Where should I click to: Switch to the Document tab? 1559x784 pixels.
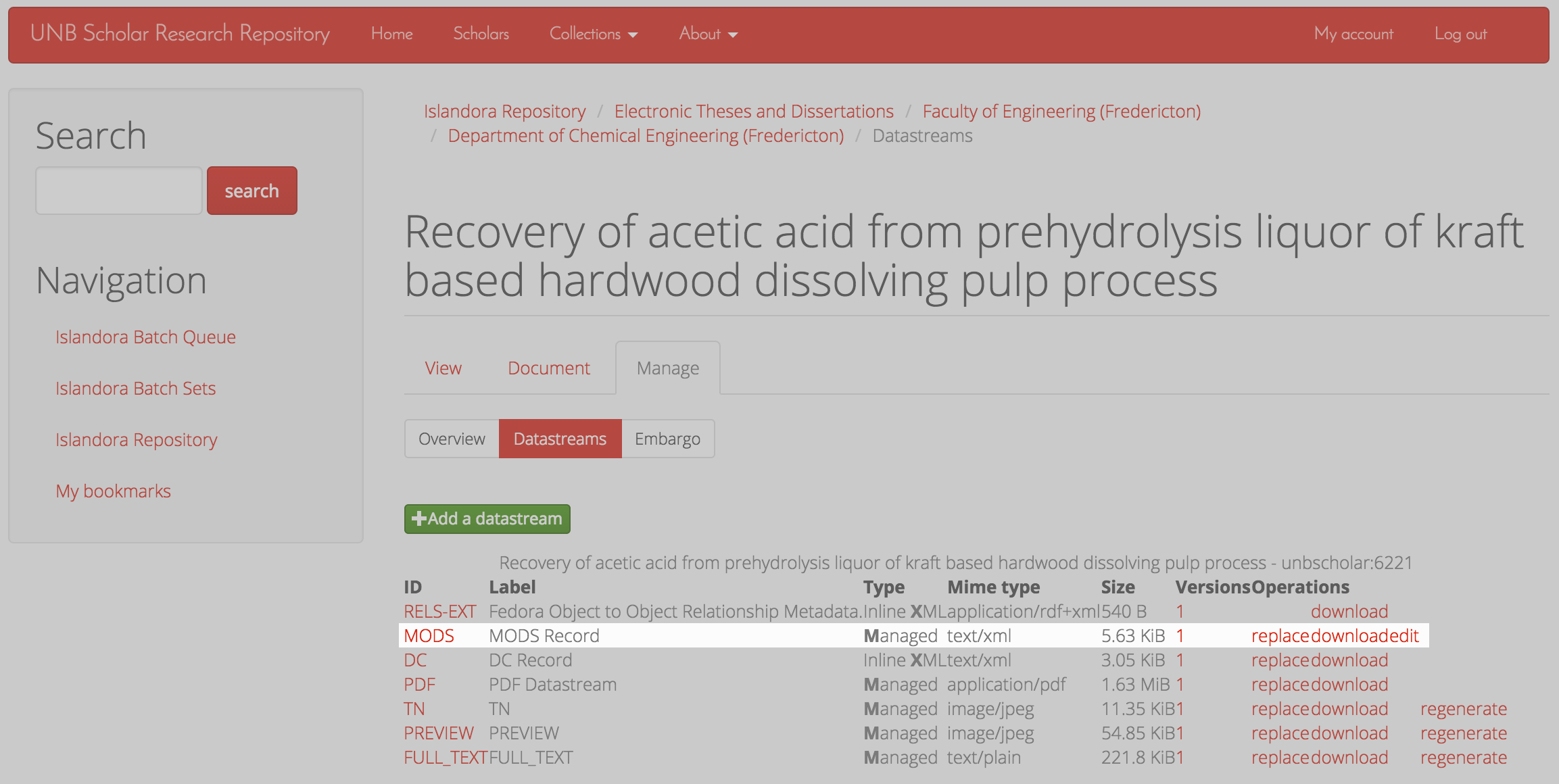click(x=548, y=368)
